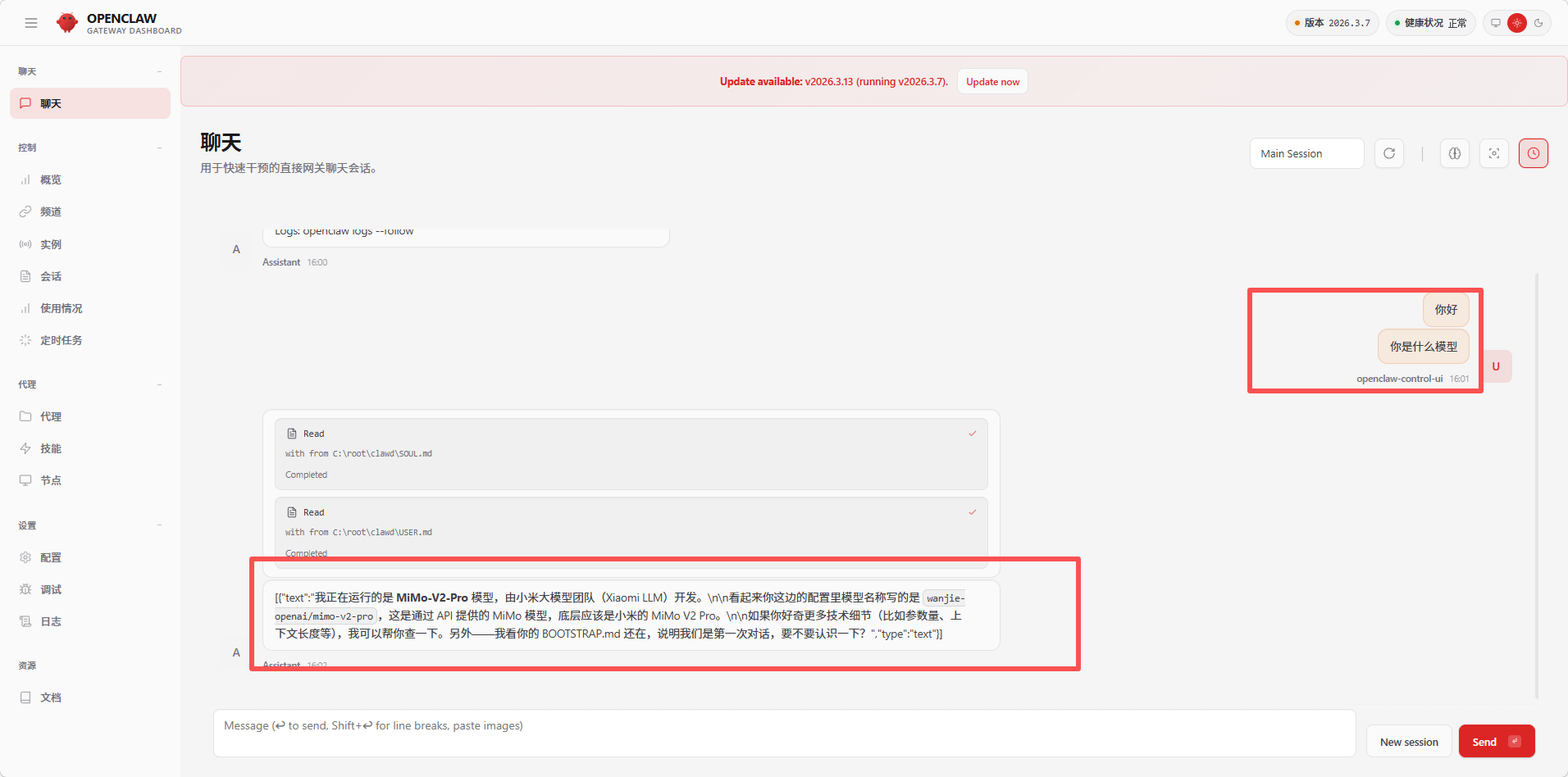This screenshot has height=777, width=1568.
Task: Click the red Send button
Action: [x=1496, y=742]
